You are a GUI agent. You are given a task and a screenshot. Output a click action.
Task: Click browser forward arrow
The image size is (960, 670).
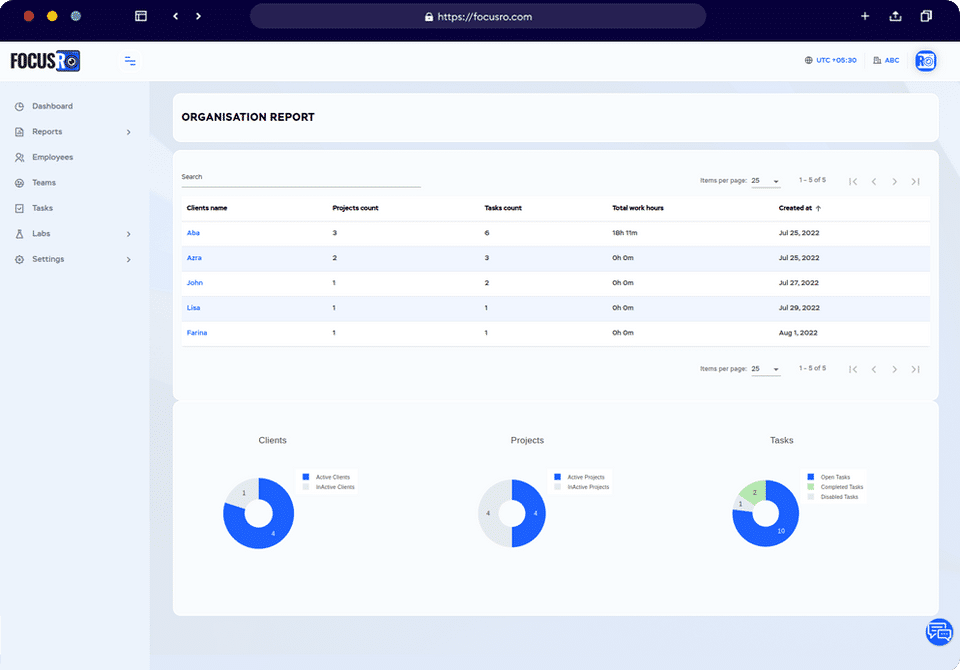198,17
